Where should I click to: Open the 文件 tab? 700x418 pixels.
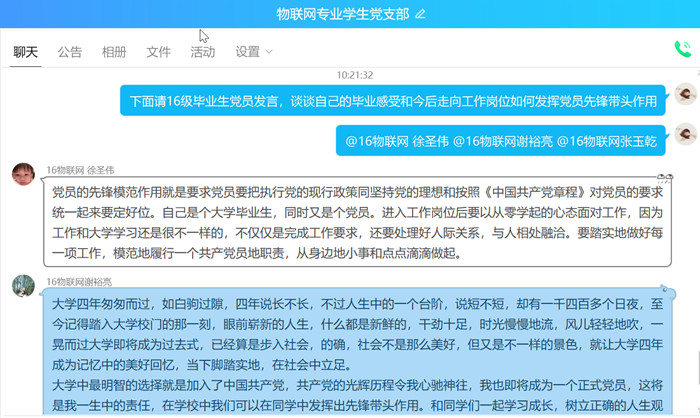point(158,52)
